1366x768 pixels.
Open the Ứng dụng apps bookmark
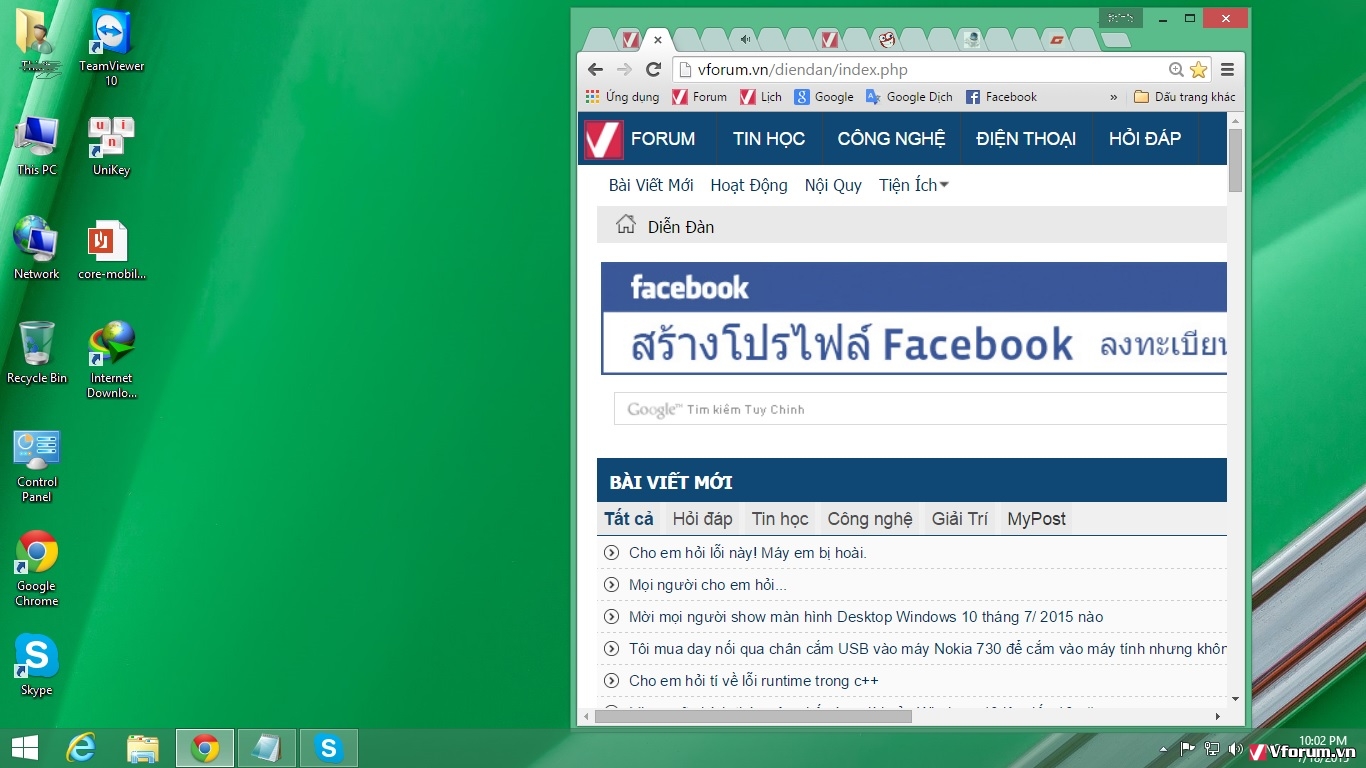pos(622,97)
